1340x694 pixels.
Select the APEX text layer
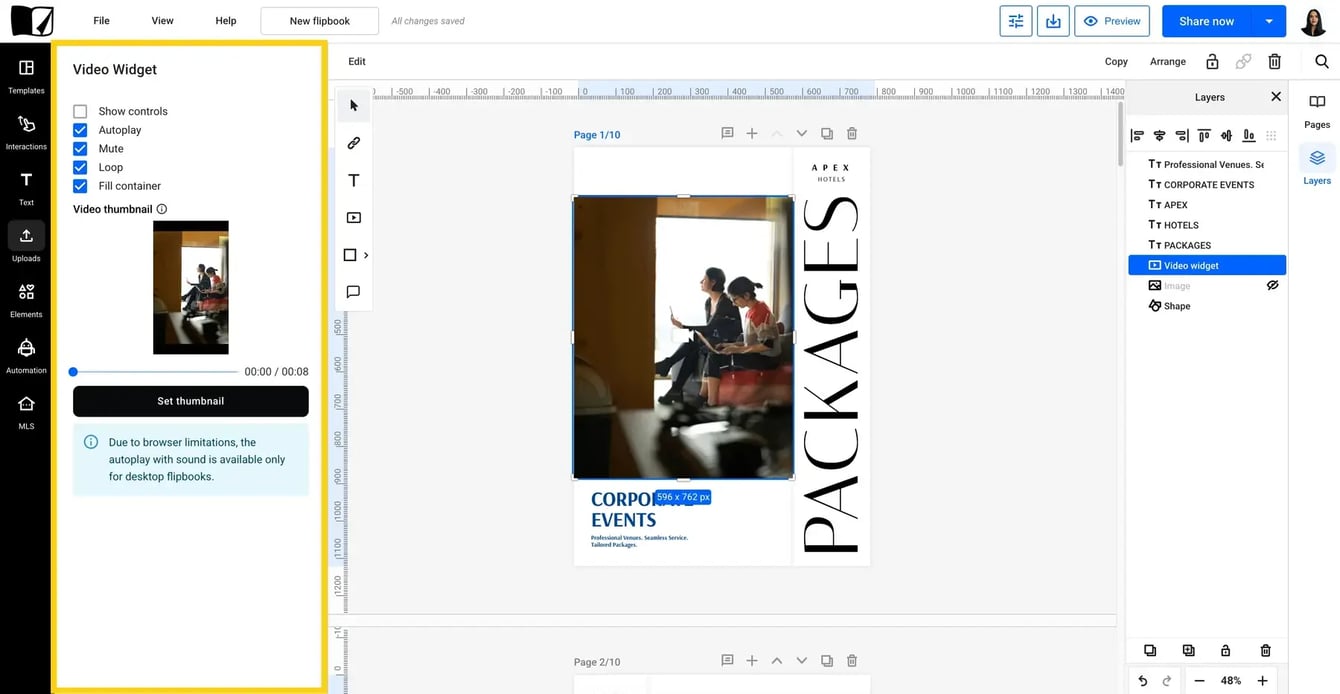(x=1207, y=204)
